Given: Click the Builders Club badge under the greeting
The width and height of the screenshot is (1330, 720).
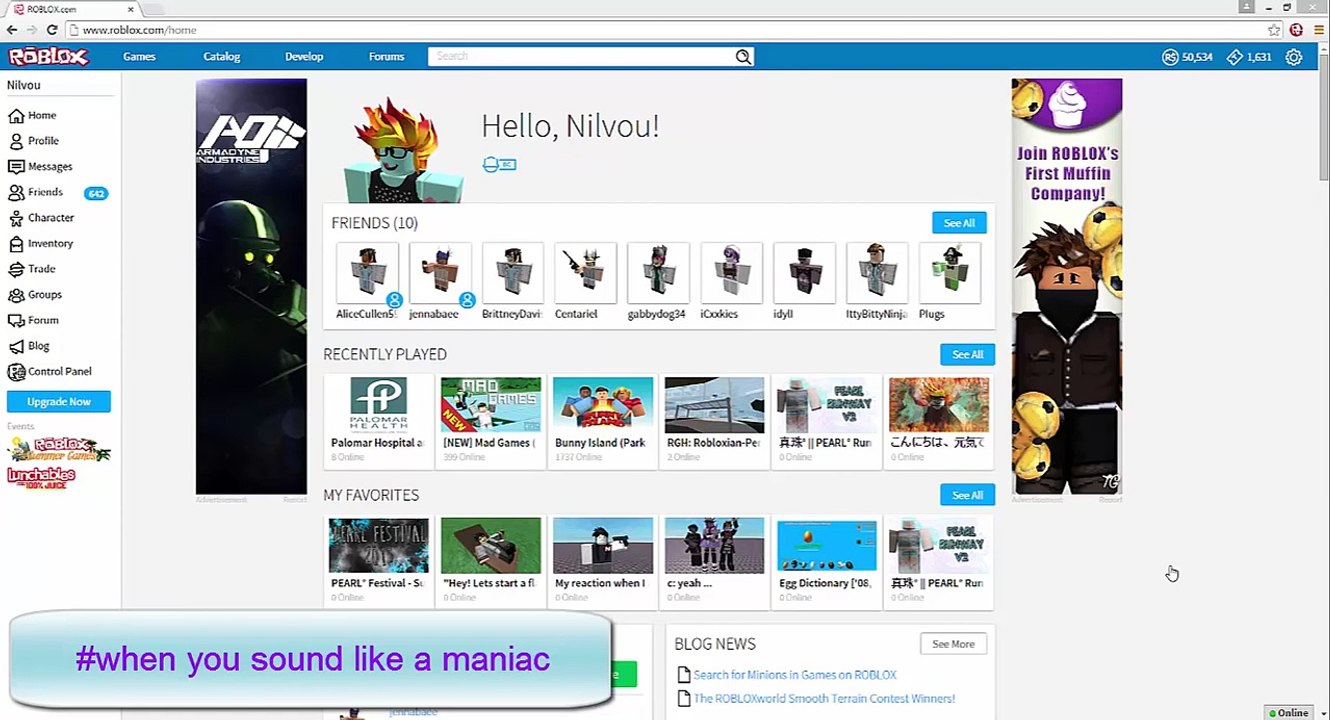Looking at the screenshot, I should click(499, 164).
